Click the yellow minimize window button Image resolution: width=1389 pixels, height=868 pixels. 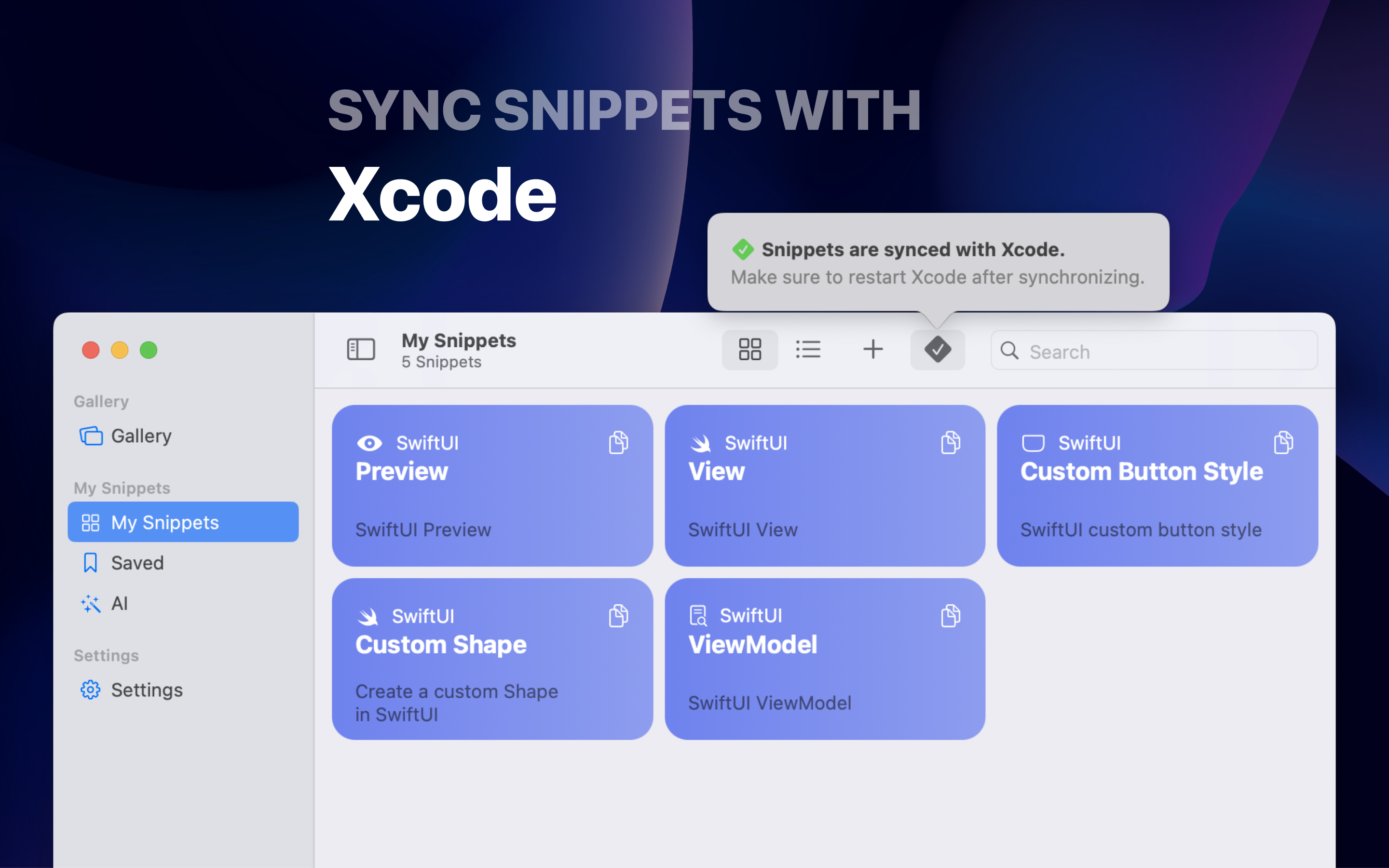pos(120,350)
